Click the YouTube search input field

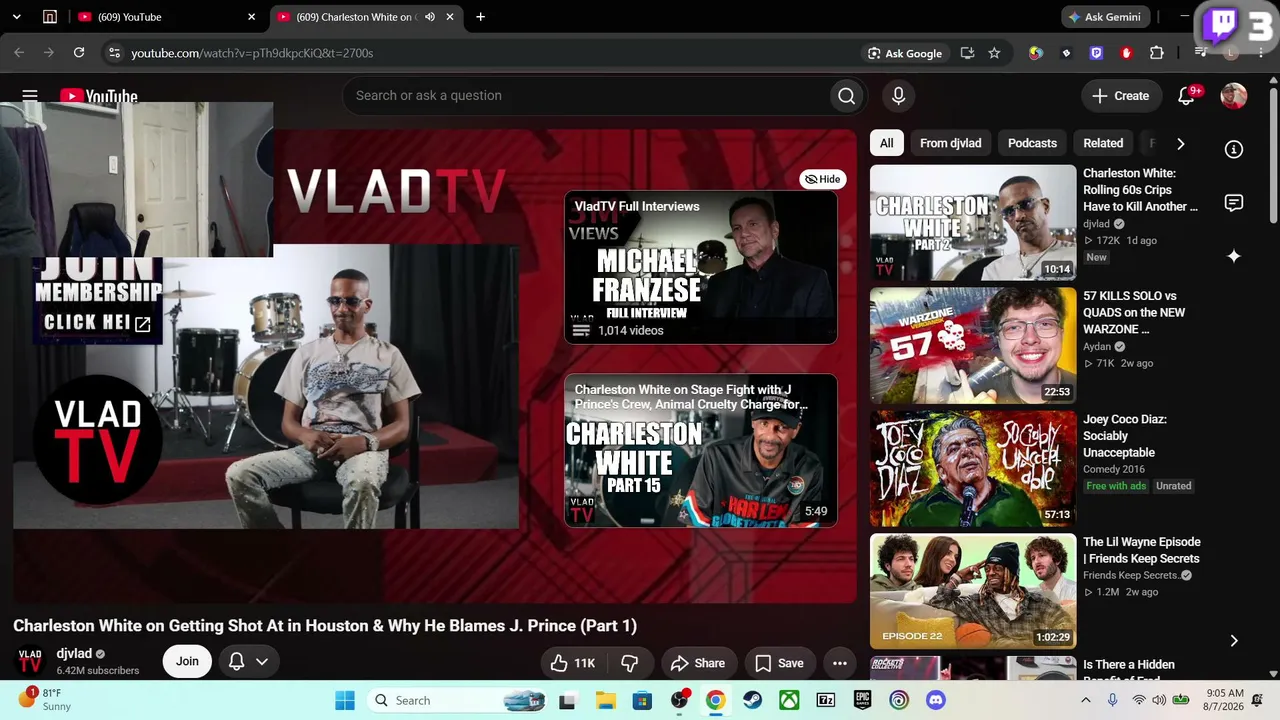590,96
